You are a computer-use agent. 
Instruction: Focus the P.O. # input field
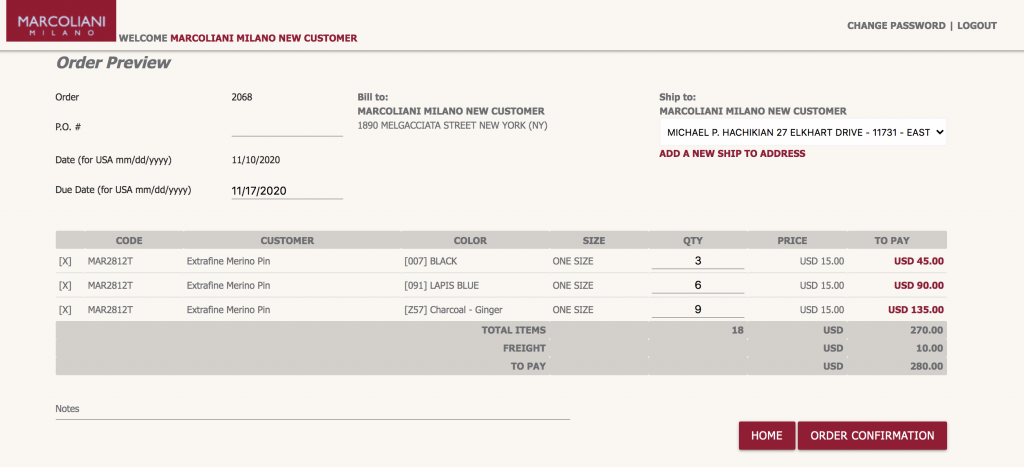[287, 127]
